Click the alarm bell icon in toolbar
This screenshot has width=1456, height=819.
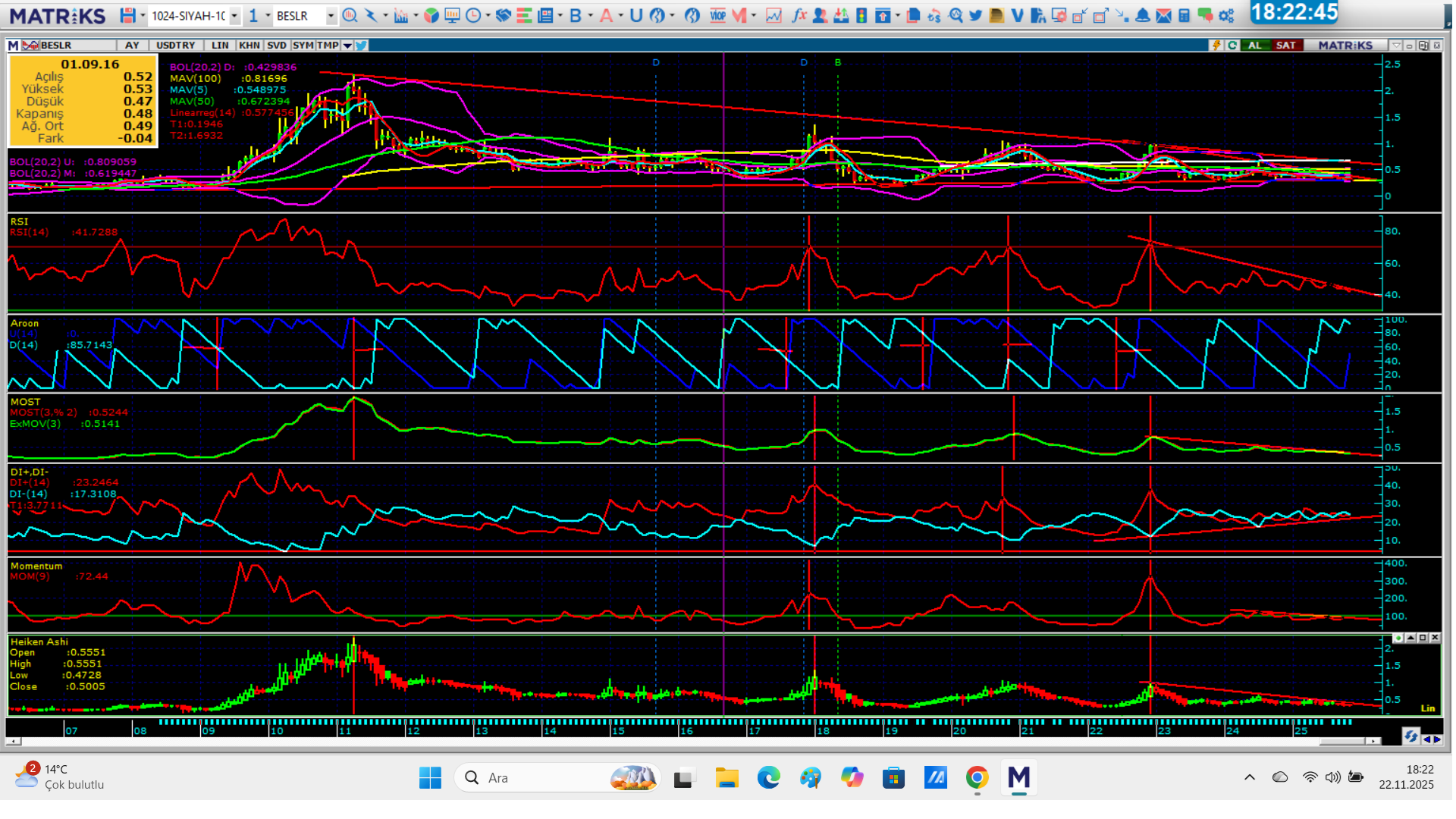(x=1143, y=15)
